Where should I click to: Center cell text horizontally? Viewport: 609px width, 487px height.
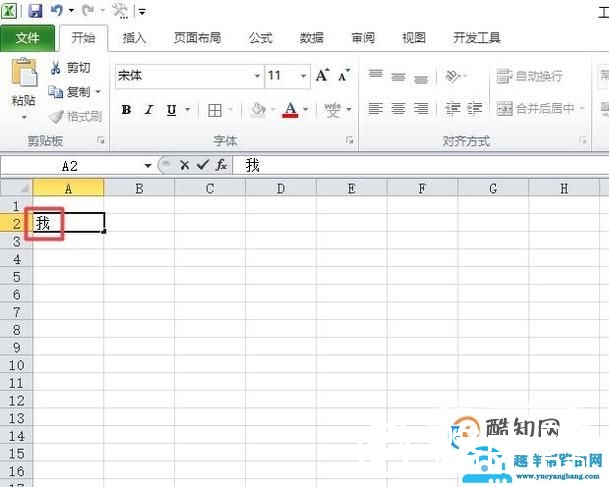pos(398,108)
